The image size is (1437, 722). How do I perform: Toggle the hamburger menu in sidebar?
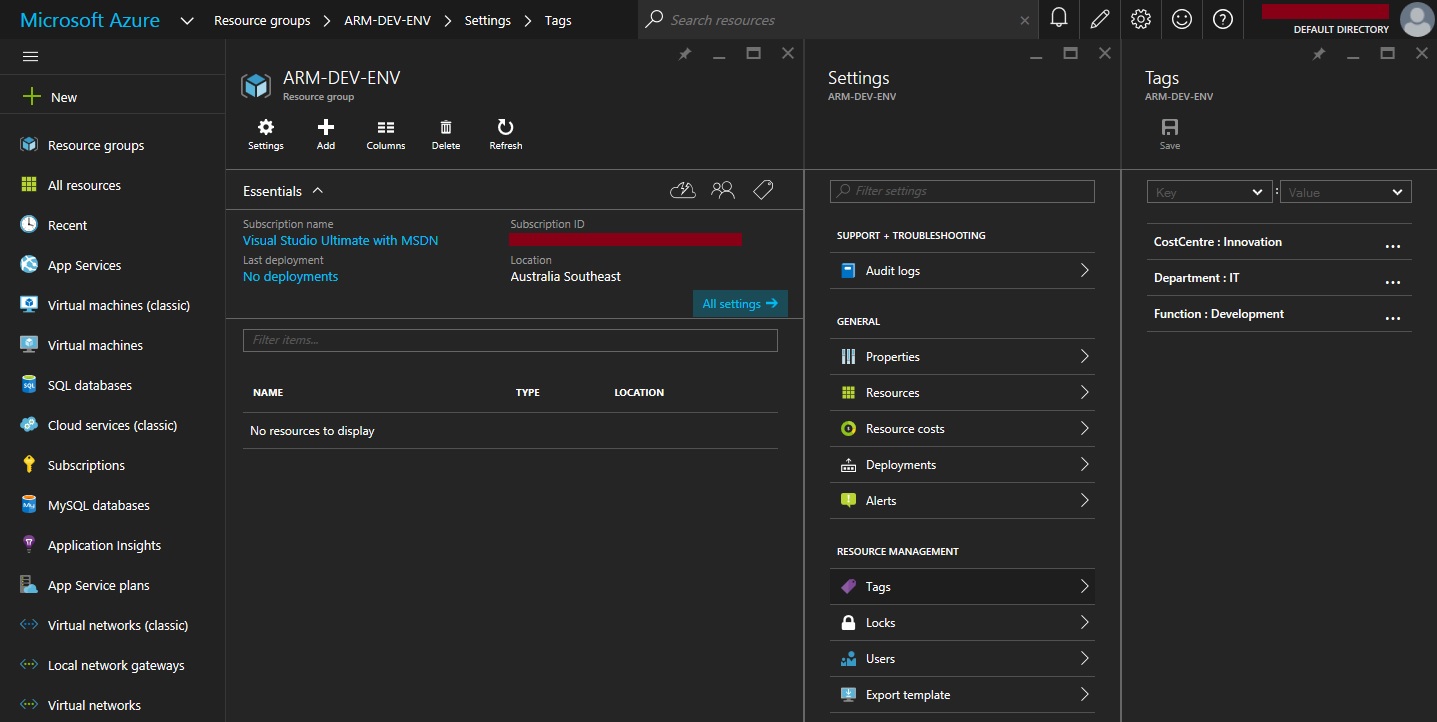pos(30,57)
